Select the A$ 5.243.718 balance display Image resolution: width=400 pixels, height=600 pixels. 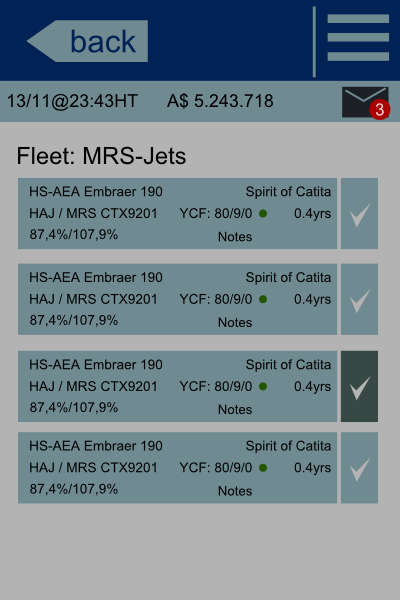coord(220,101)
